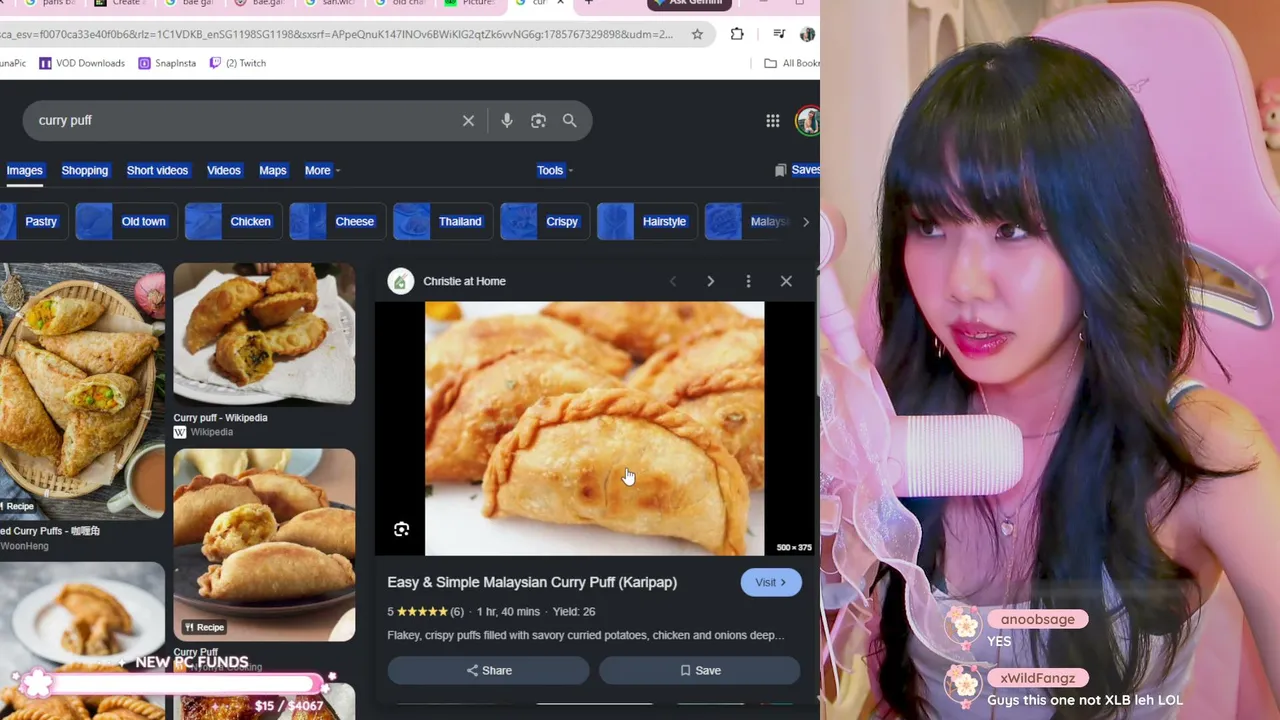Filter images by the Old town chip
The height and width of the screenshot is (720, 1280).
point(126,222)
